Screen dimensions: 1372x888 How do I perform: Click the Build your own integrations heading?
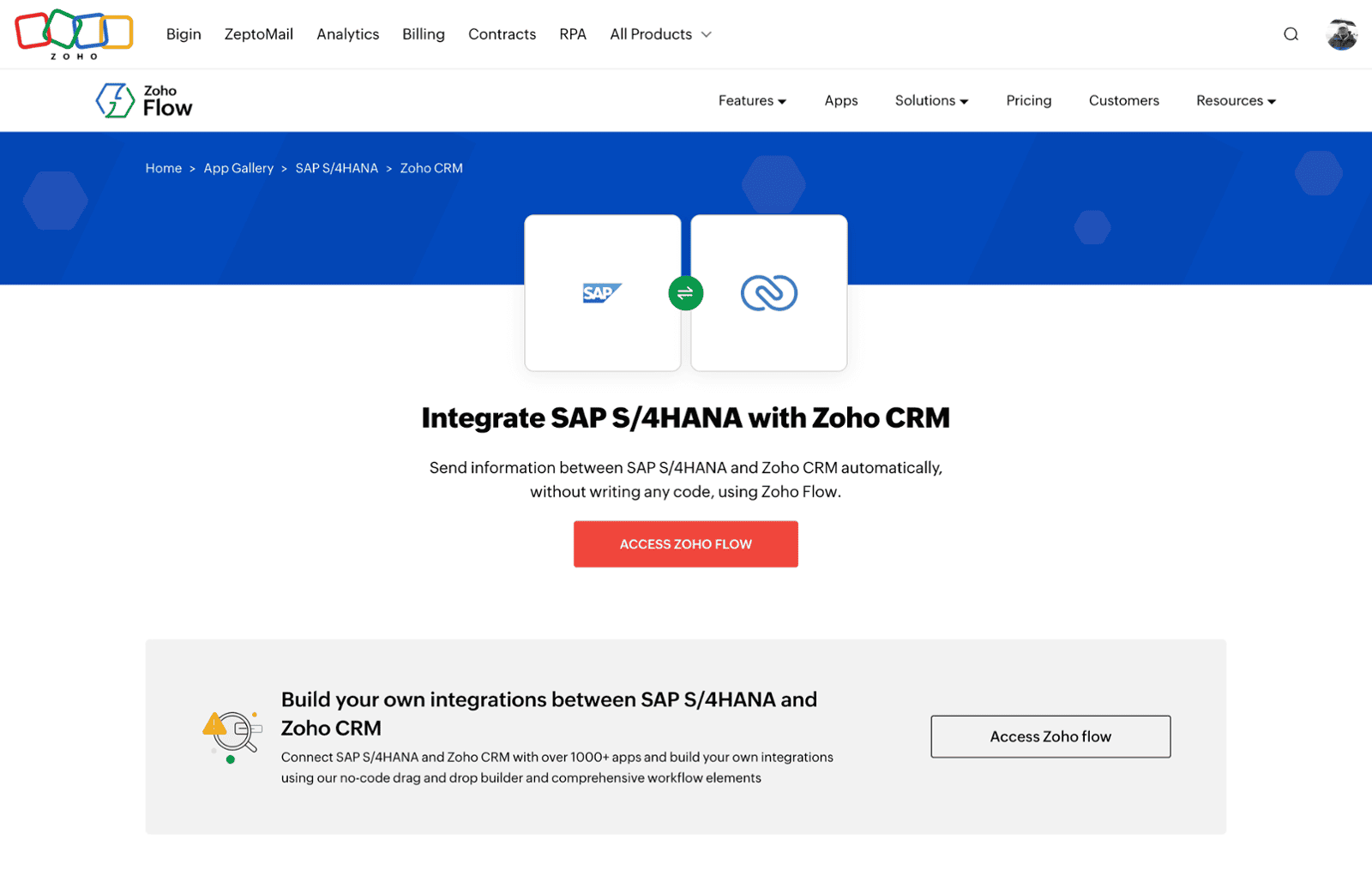[549, 713]
